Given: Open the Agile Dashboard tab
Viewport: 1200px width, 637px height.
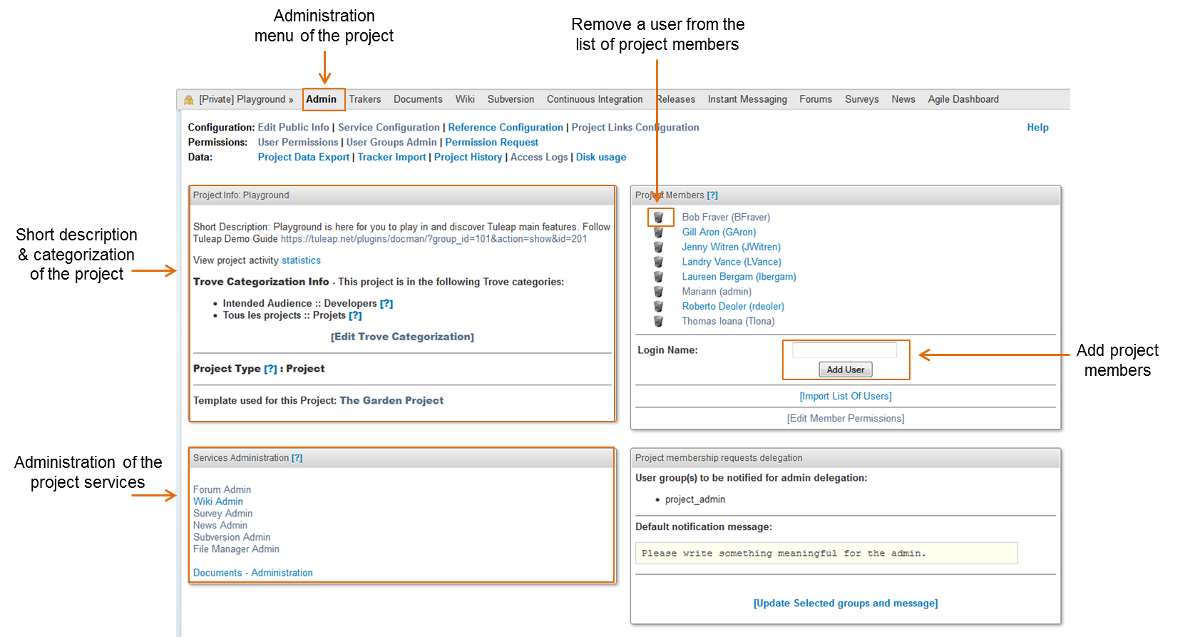Looking at the screenshot, I should 963,99.
